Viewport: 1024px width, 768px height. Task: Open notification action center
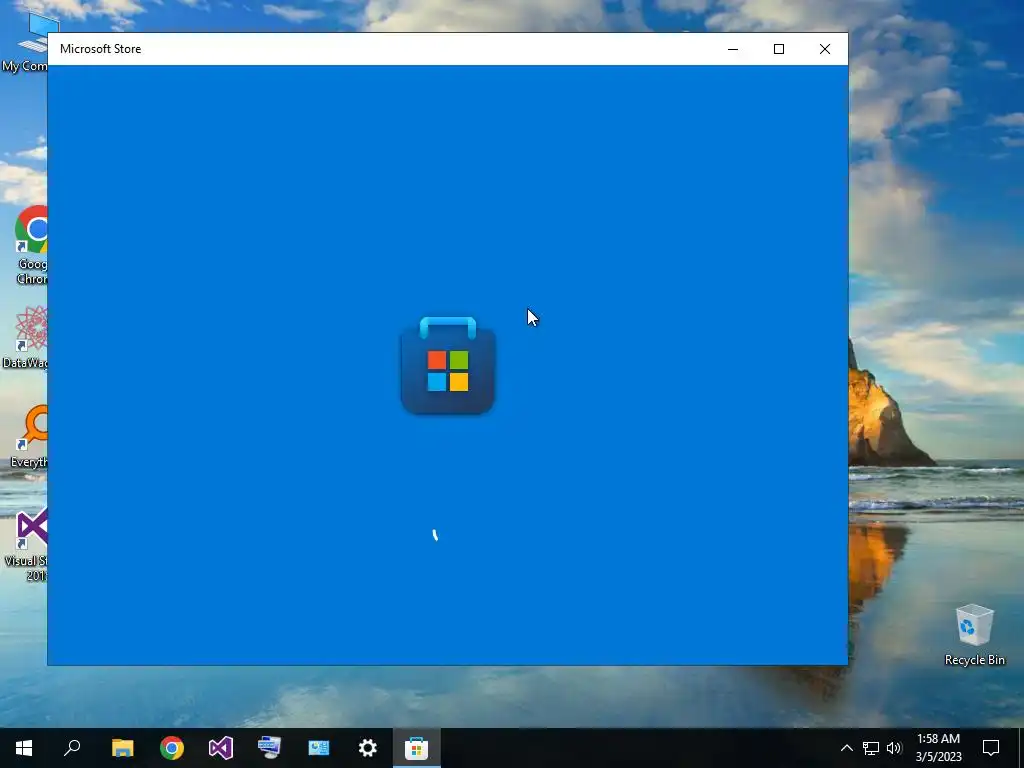(991, 748)
